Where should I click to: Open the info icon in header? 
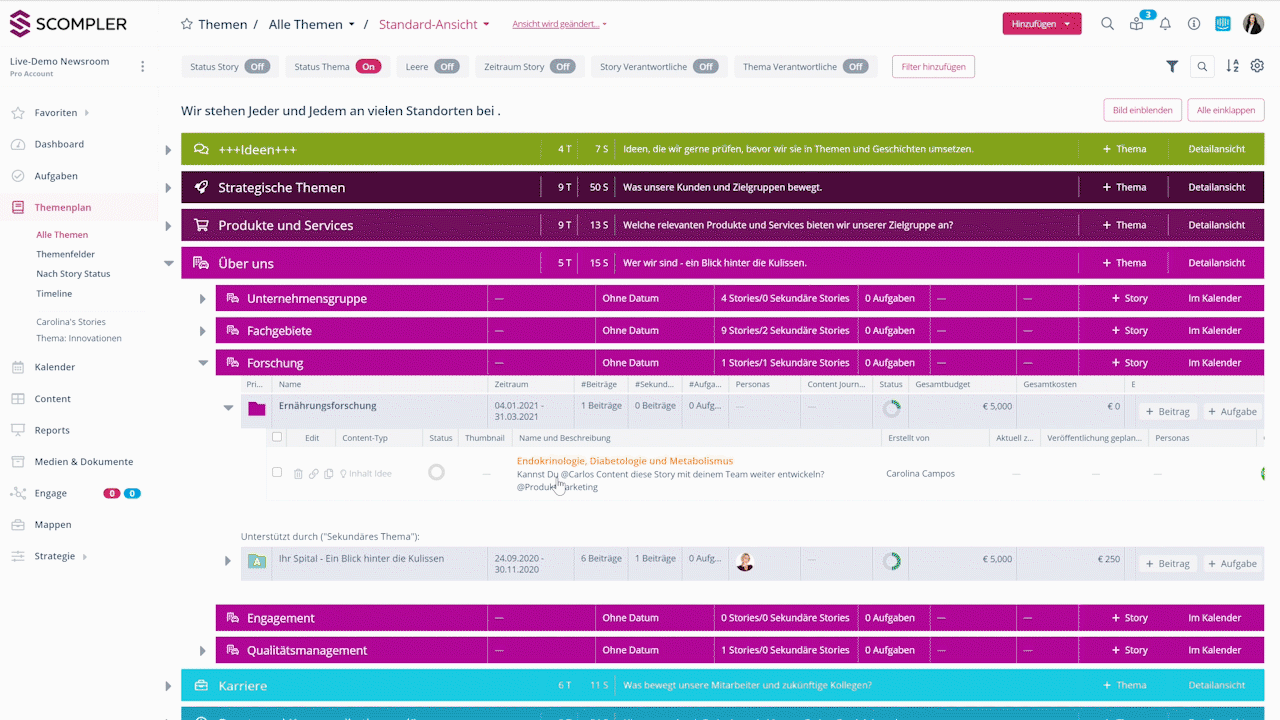click(1194, 24)
